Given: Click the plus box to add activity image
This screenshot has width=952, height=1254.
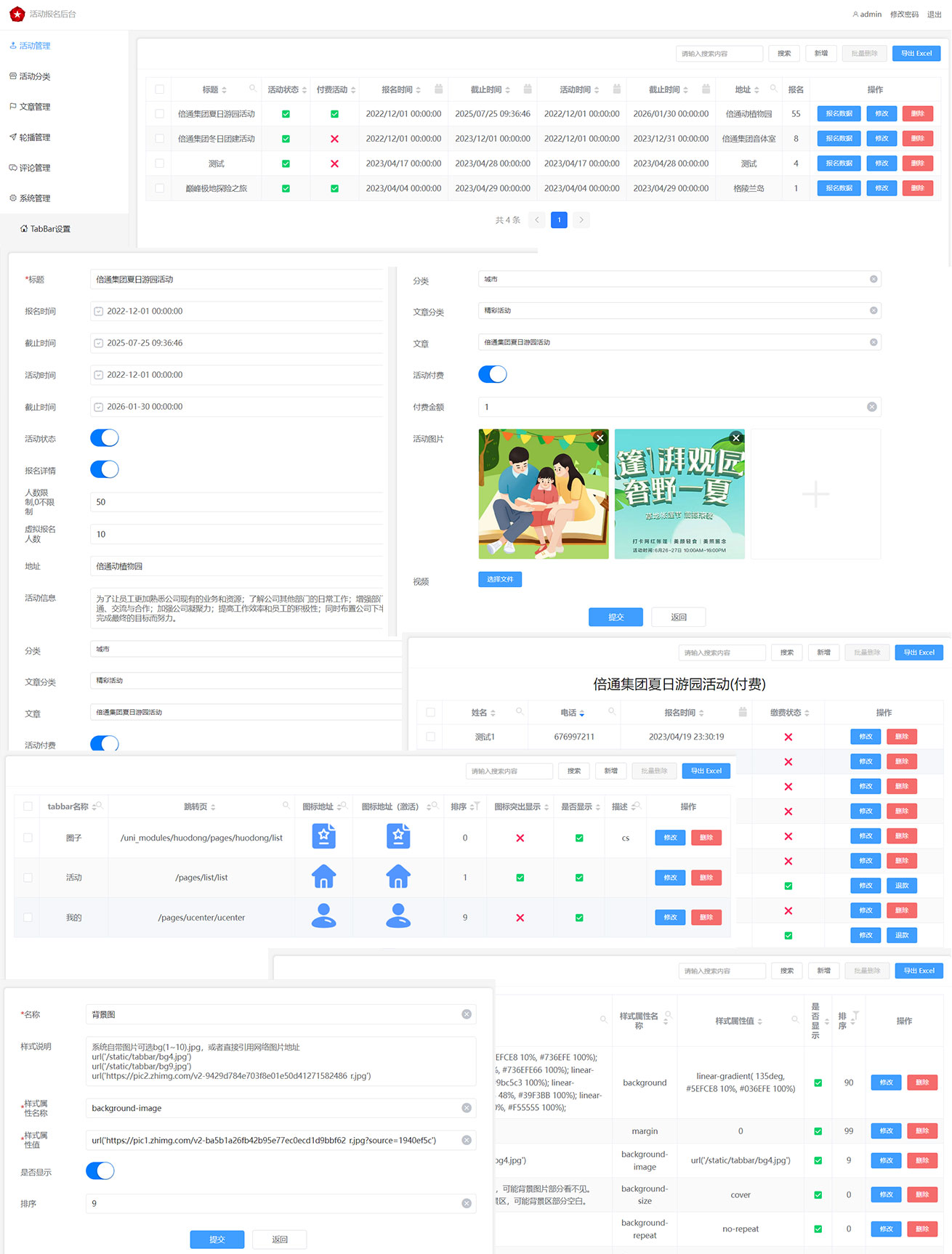Looking at the screenshot, I should [x=815, y=494].
